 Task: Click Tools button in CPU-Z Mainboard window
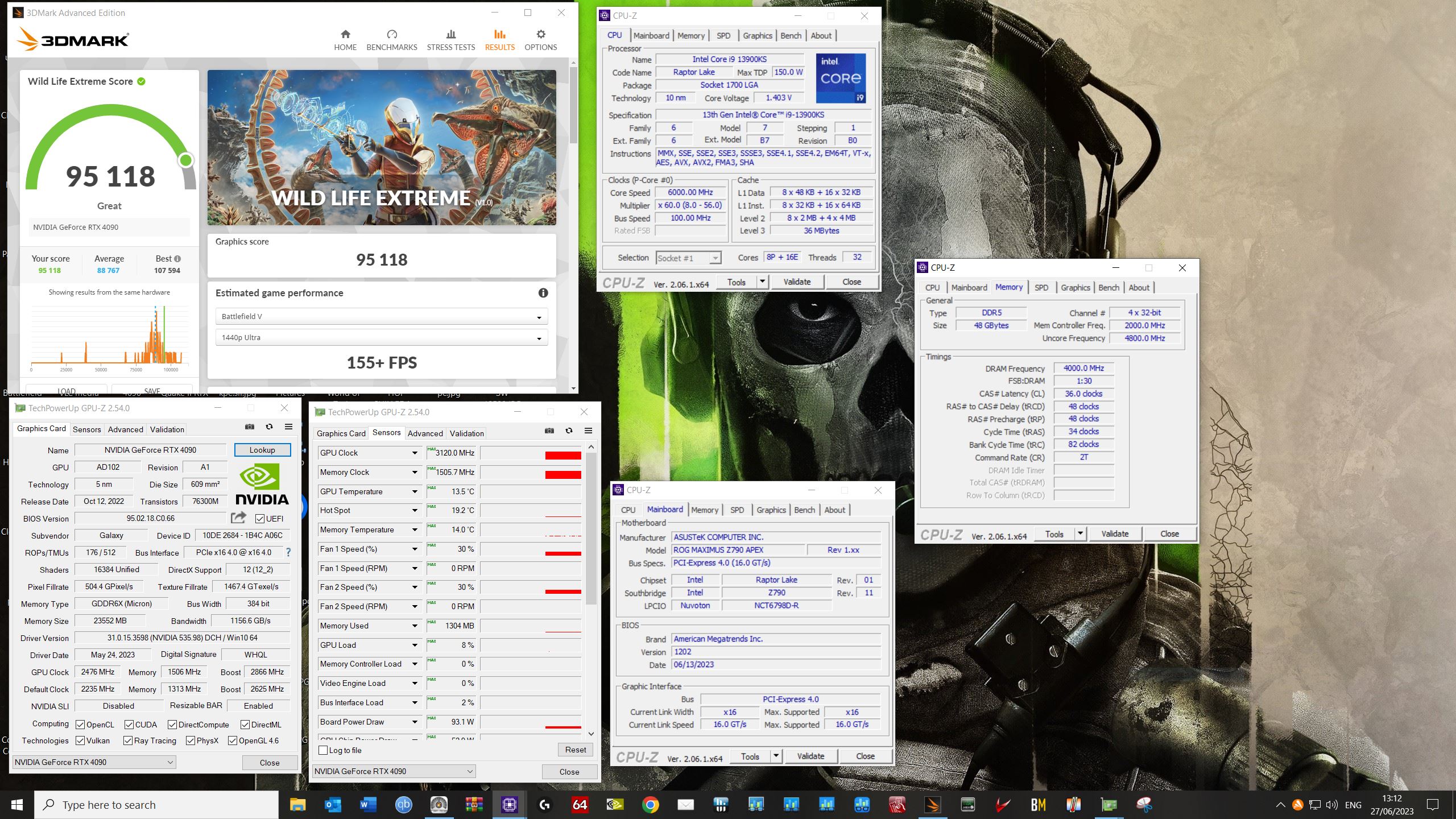point(750,756)
